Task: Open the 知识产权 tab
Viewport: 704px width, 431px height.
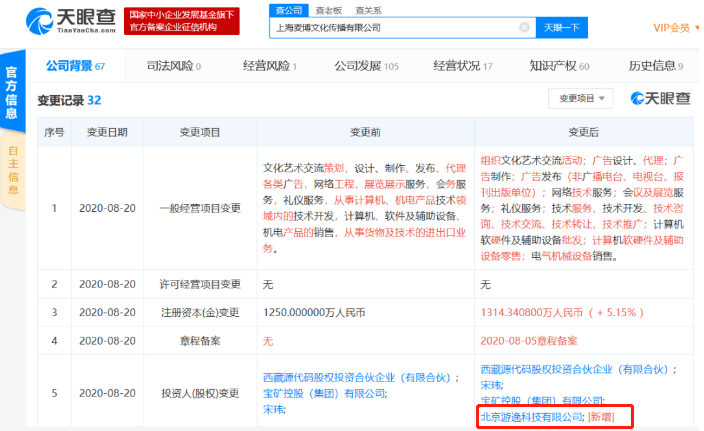Action: (559, 66)
